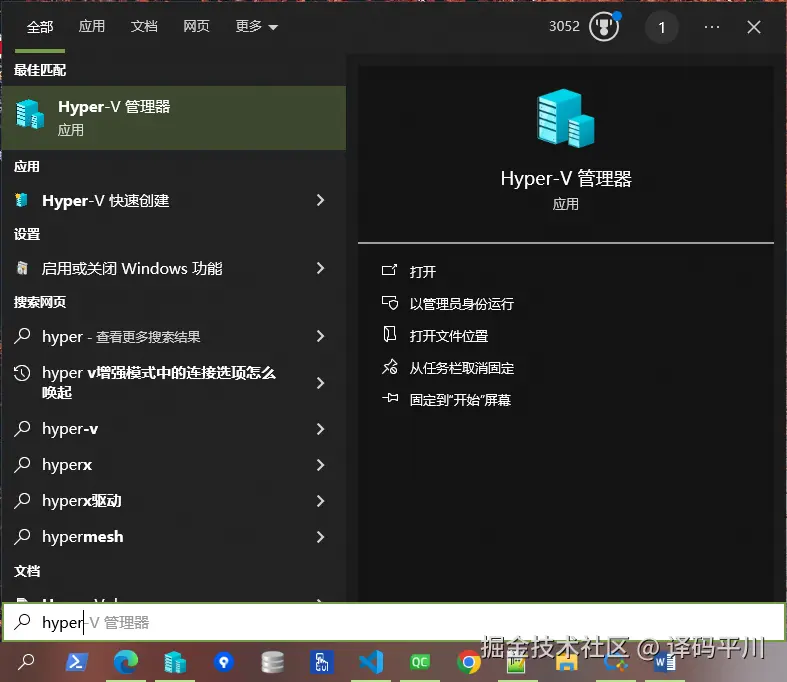This screenshot has height=682, width=787.
Task: Open Google Chrome from the taskbar
Action: tap(469, 662)
